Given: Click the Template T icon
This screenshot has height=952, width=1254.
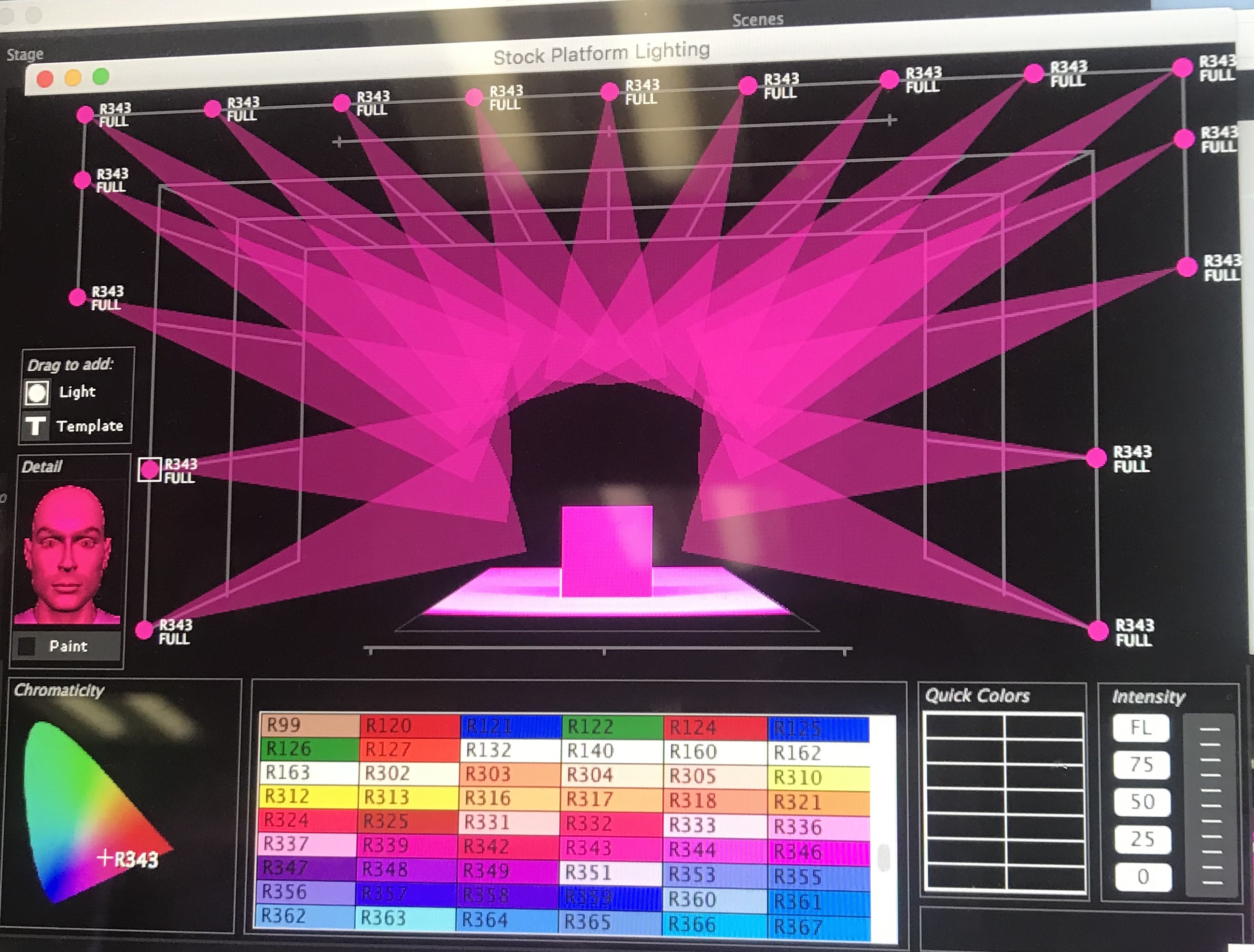Looking at the screenshot, I should (x=36, y=425).
